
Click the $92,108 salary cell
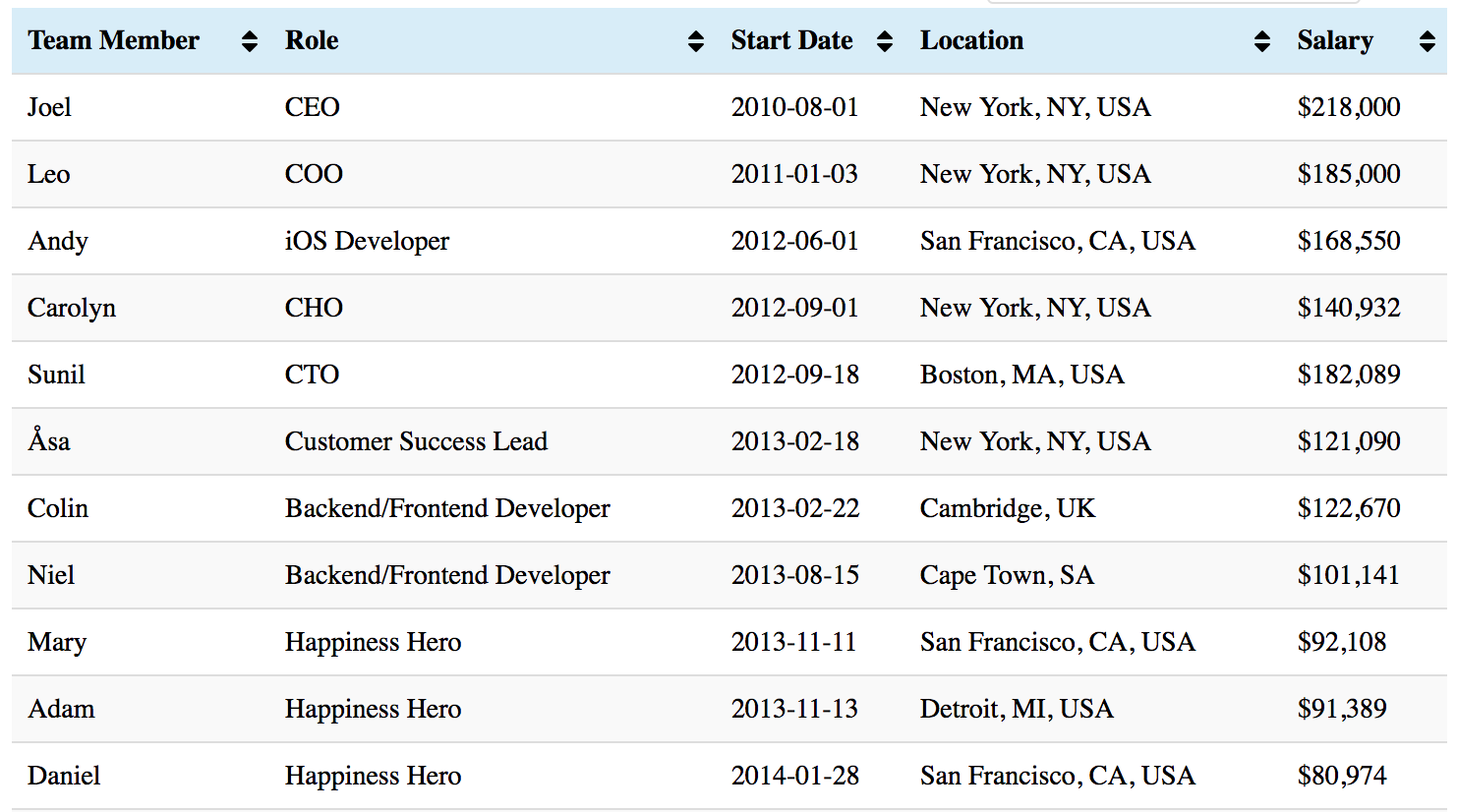click(1341, 642)
